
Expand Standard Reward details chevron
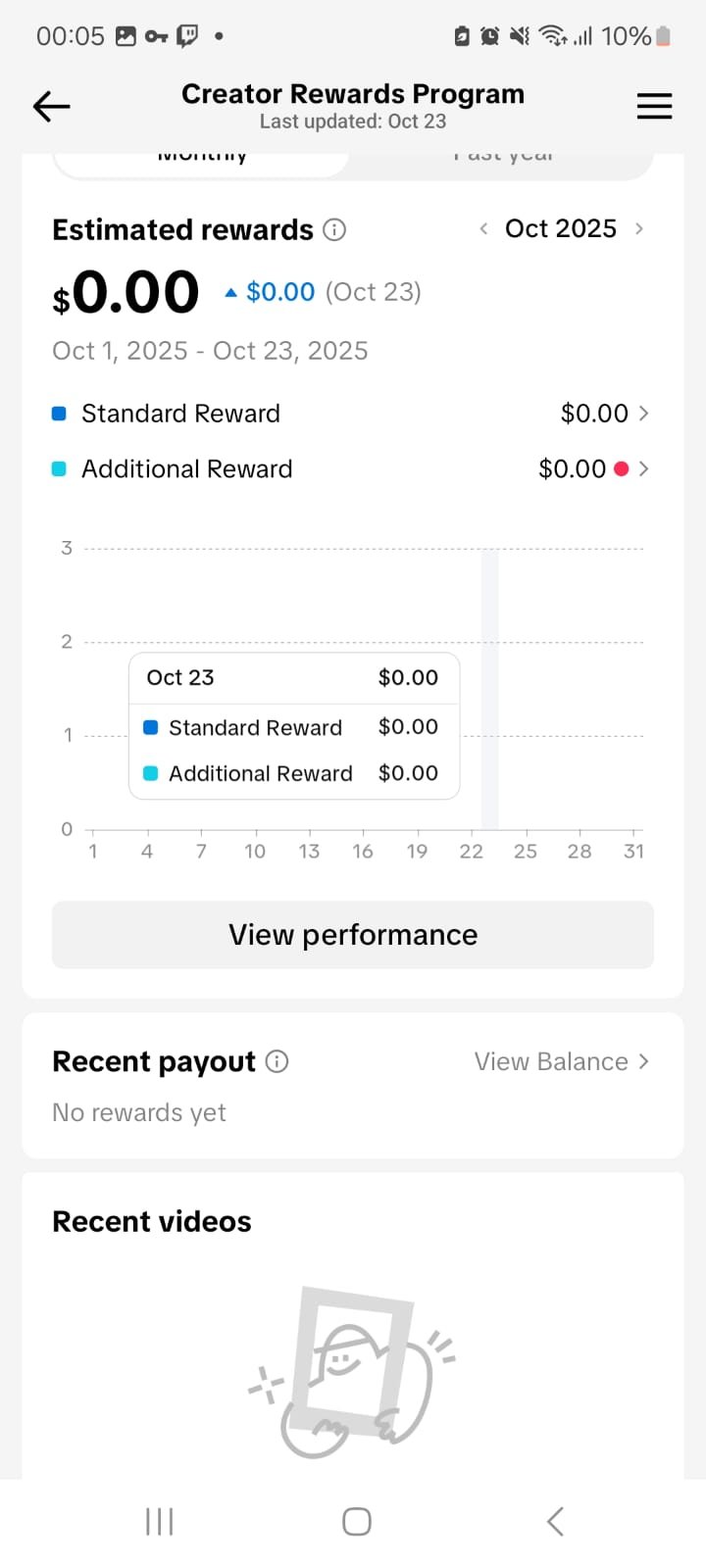click(644, 414)
